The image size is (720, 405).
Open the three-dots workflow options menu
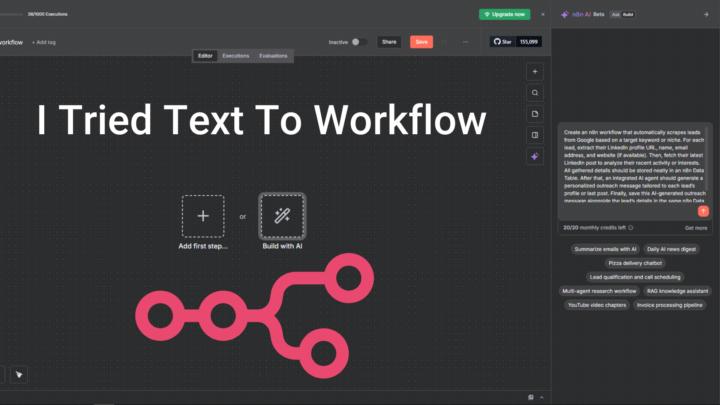pos(465,42)
